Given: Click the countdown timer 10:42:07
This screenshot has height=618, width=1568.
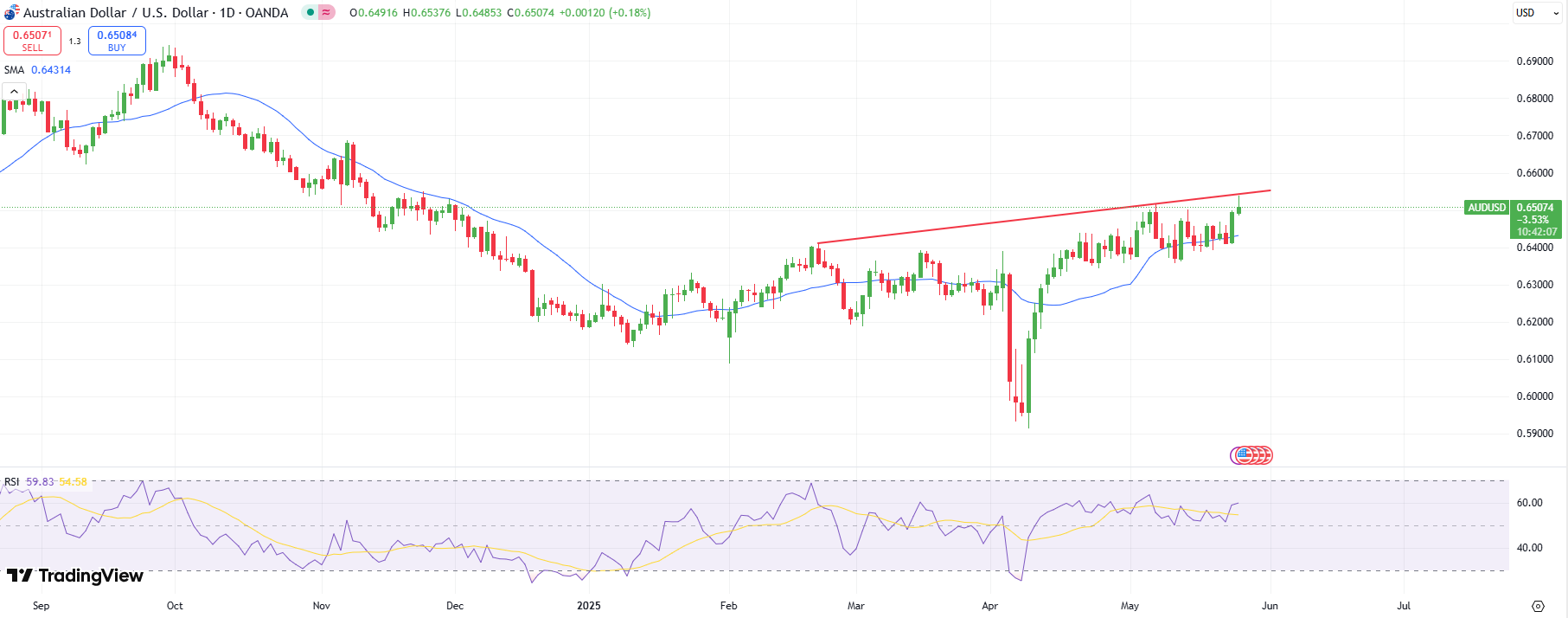Looking at the screenshot, I should (1537, 232).
